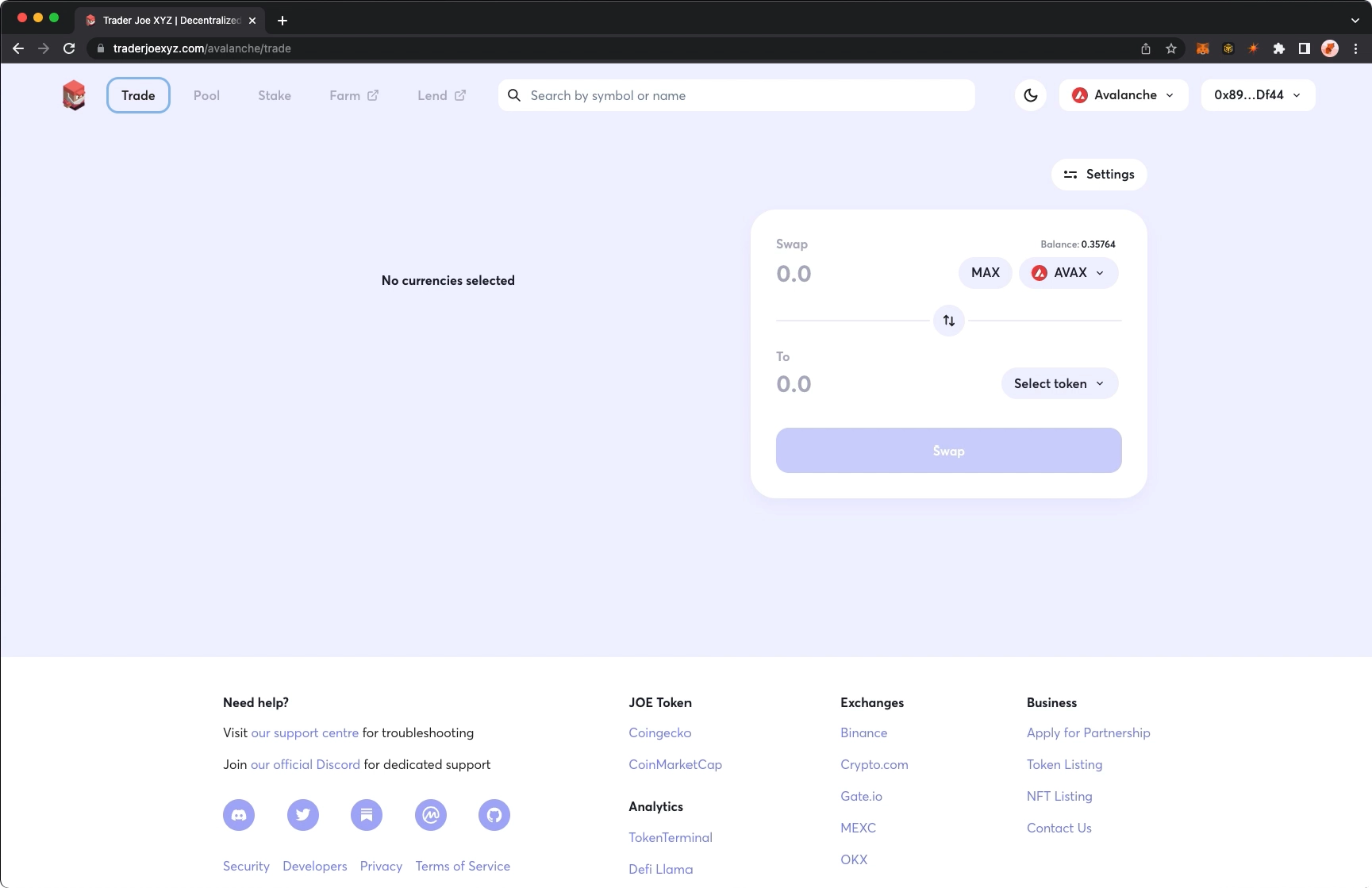This screenshot has height=888, width=1372.
Task: Click the yellow cube extension icon
Action: point(1228,48)
